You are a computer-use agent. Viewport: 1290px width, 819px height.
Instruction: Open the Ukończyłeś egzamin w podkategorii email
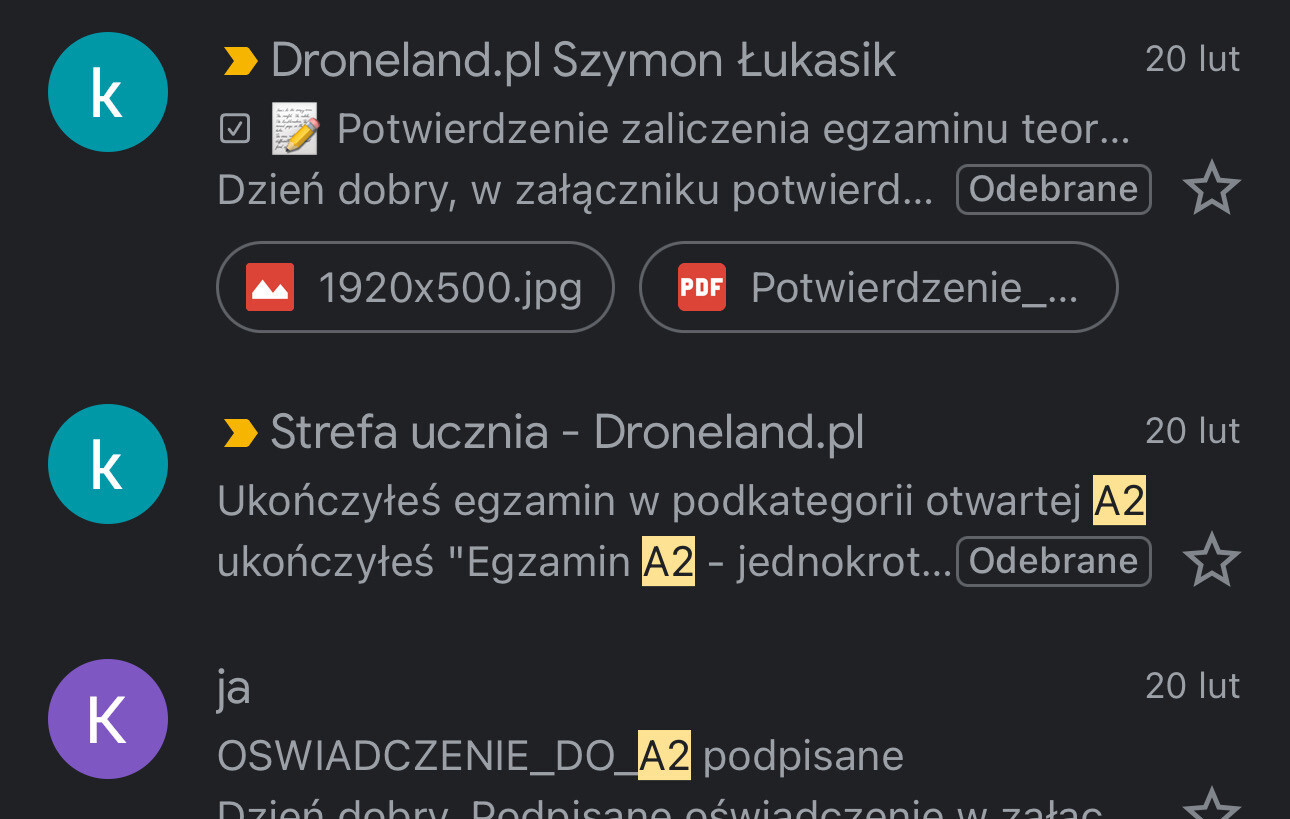click(x=681, y=502)
